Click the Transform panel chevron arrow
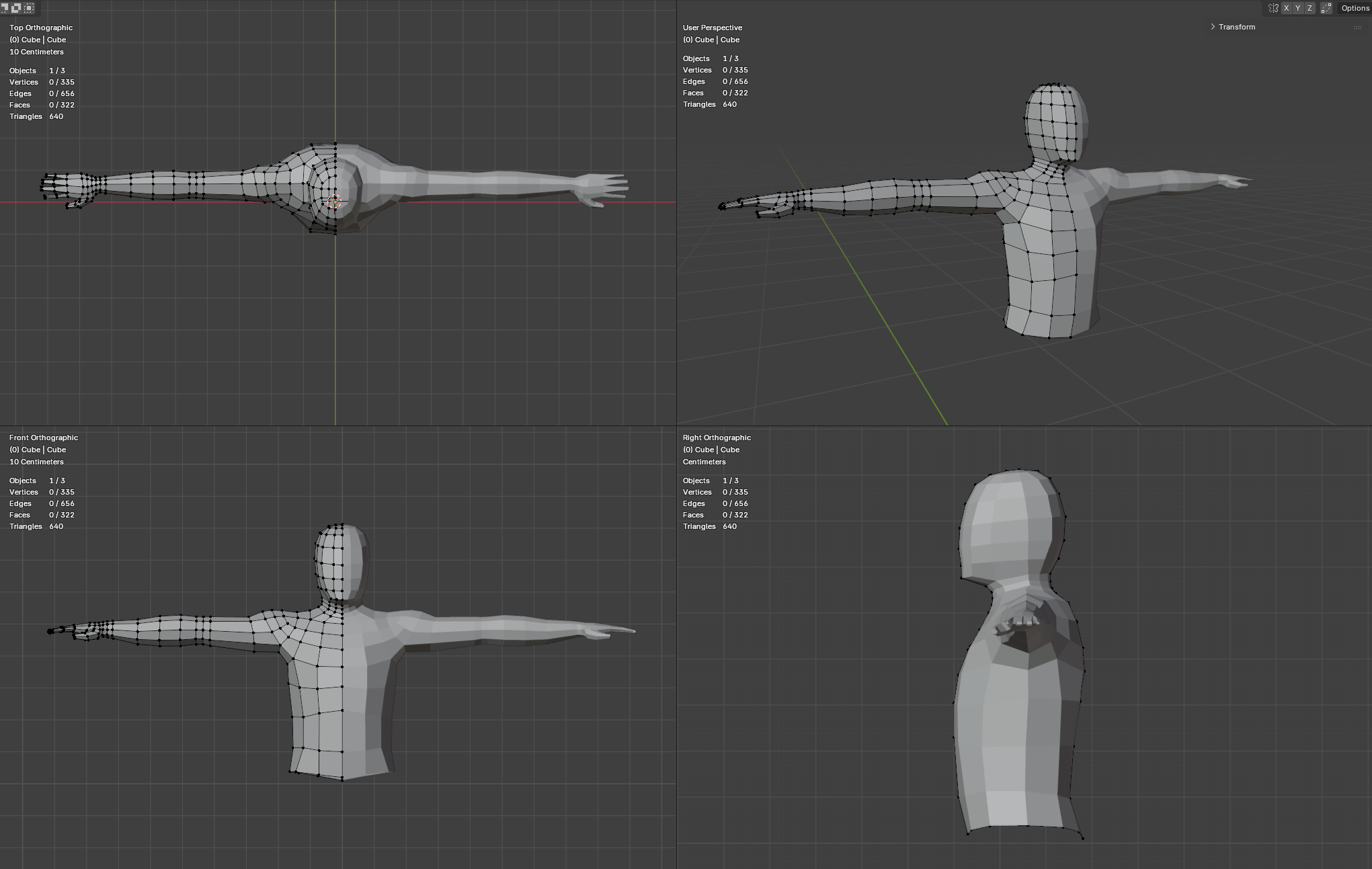This screenshot has width=1372, height=869. pyautogui.click(x=1213, y=27)
